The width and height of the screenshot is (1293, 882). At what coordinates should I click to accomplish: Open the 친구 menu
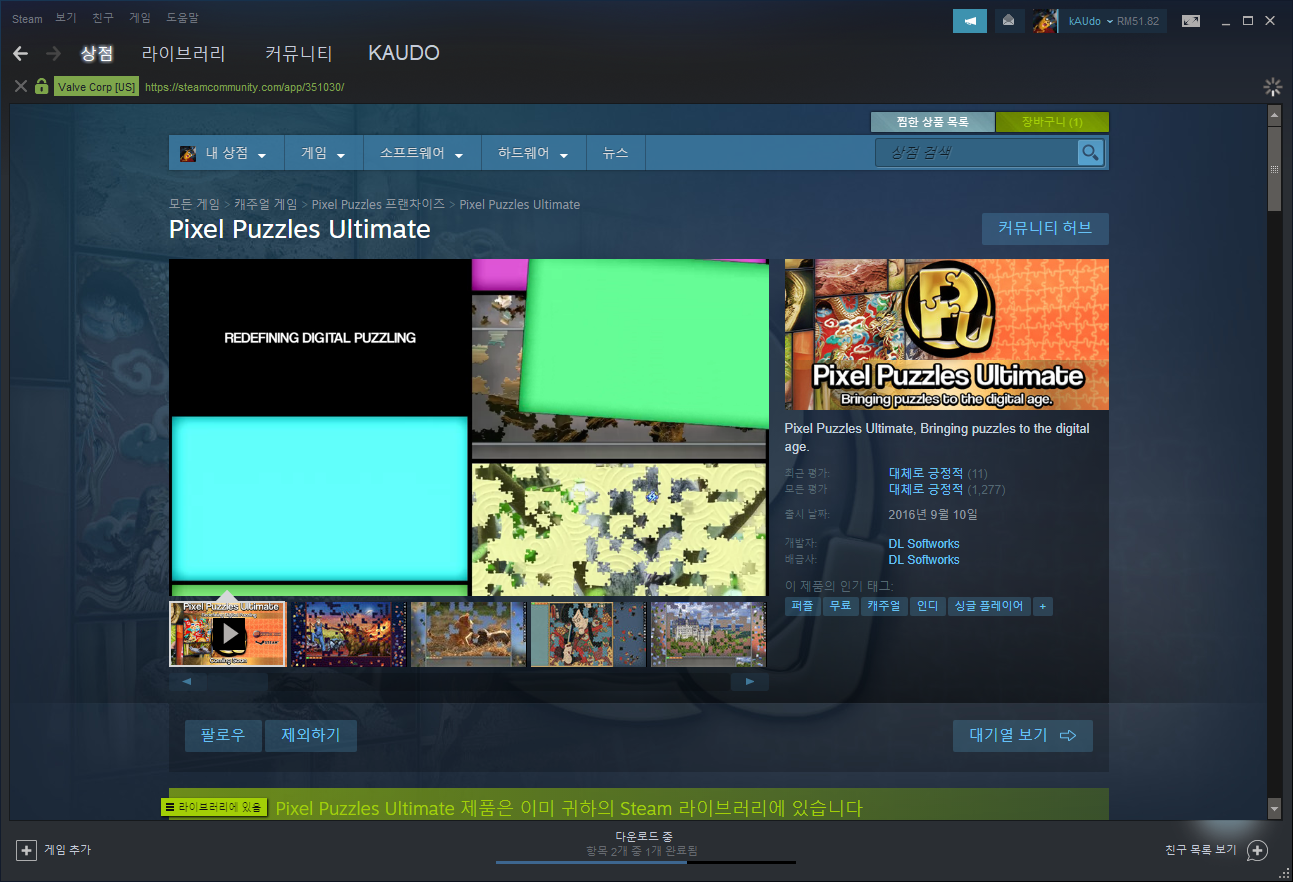point(102,19)
